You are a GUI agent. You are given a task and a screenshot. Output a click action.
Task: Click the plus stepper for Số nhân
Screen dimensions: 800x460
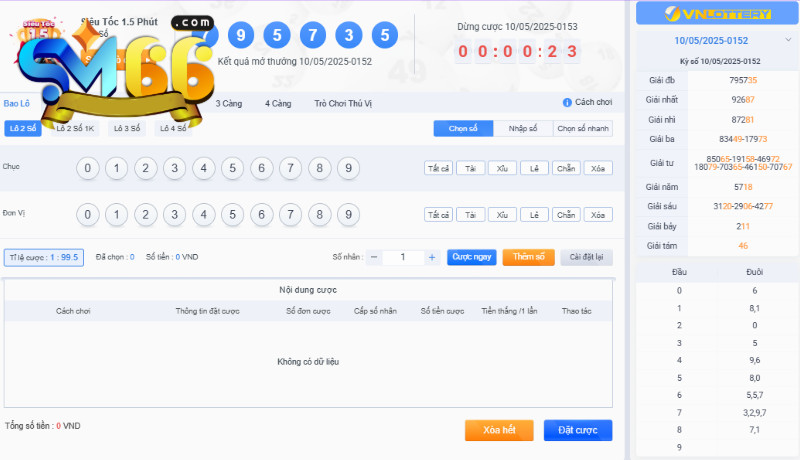(x=432, y=257)
